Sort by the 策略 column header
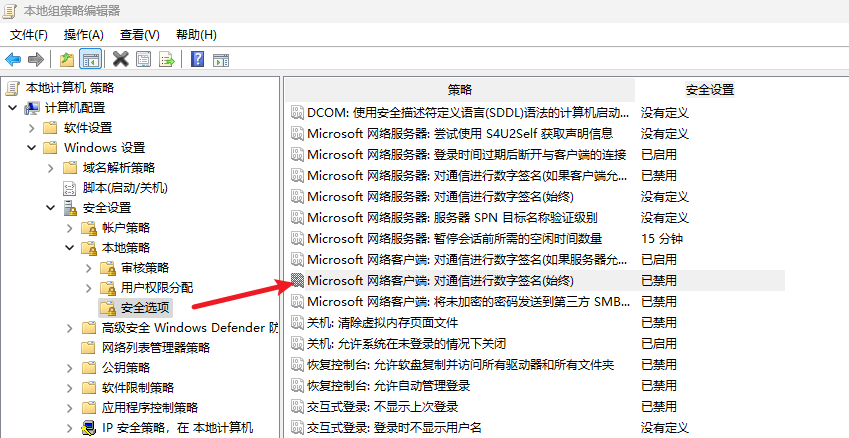The height and width of the screenshot is (438, 849). pos(460,90)
